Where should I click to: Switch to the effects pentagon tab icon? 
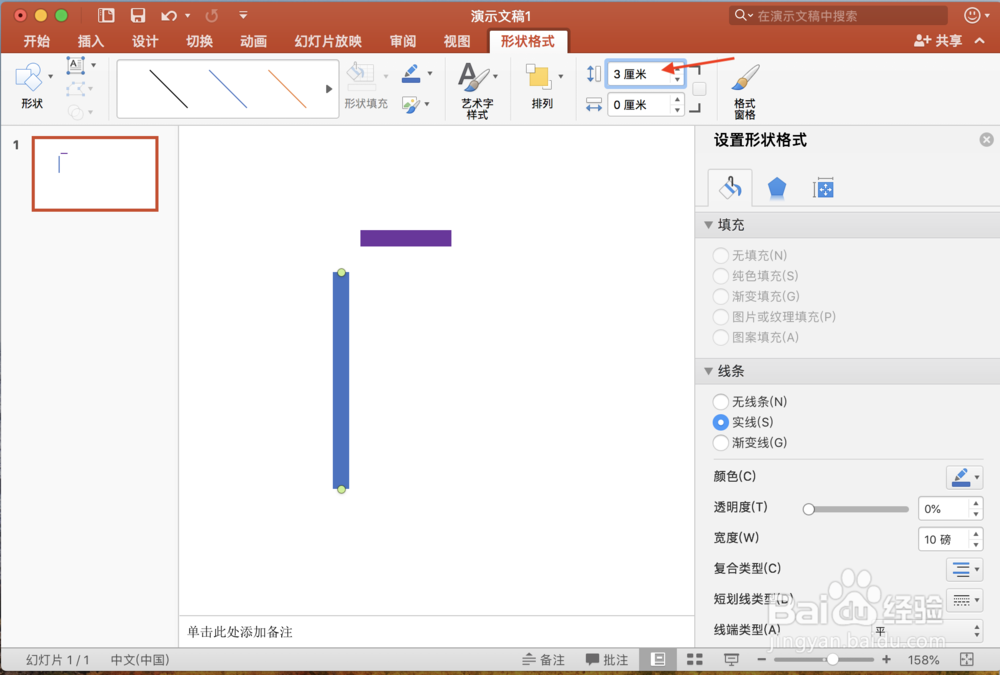pos(776,188)
